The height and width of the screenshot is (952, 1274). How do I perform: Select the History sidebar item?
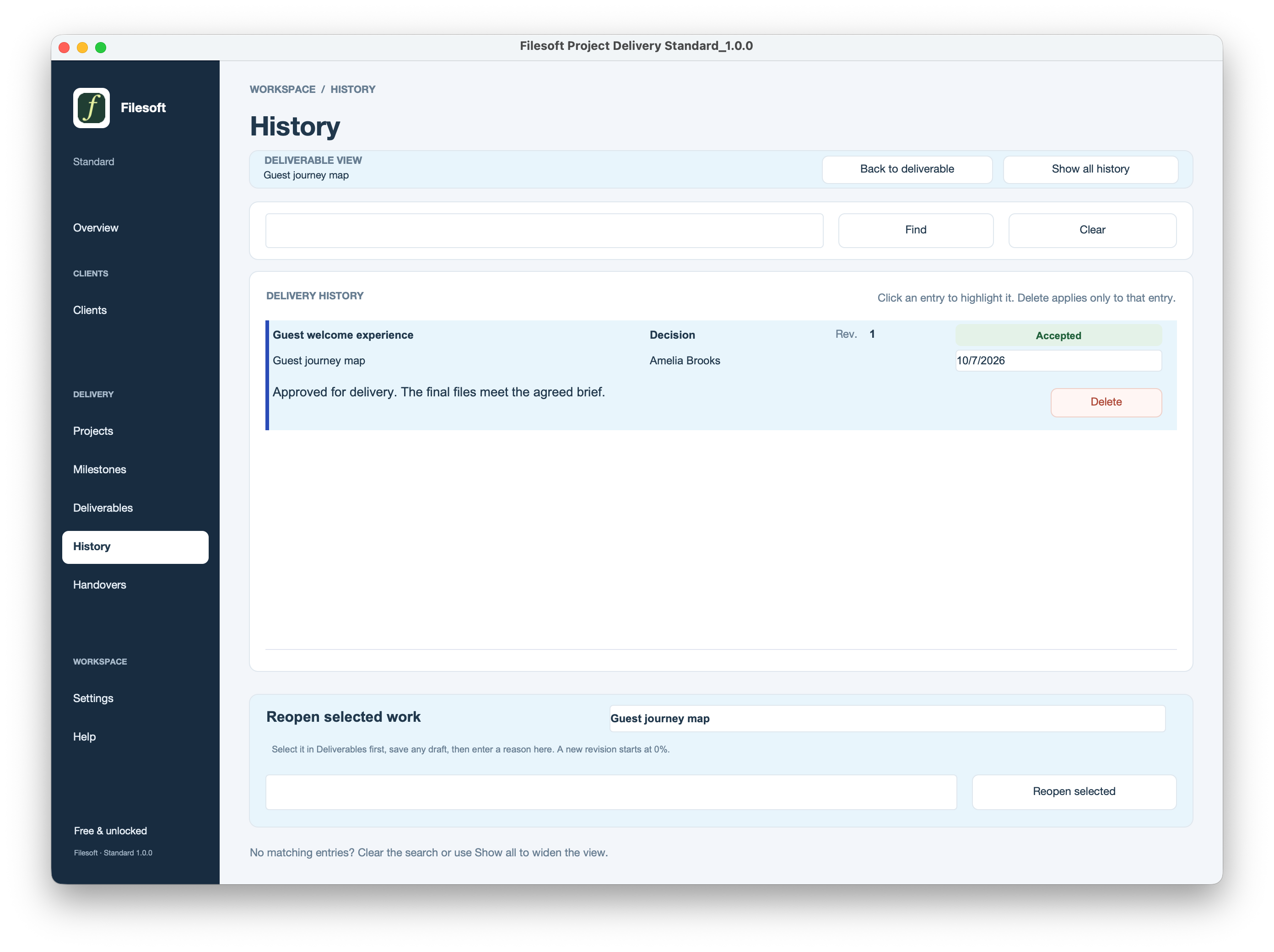135,547
